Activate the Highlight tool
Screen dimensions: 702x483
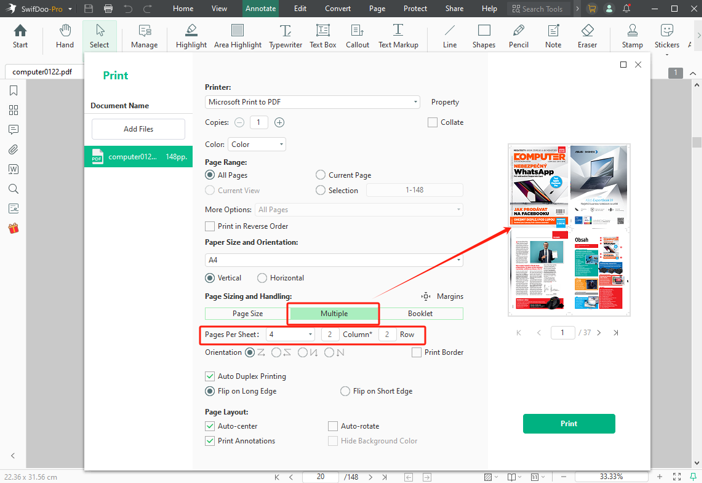coord(191,36)
